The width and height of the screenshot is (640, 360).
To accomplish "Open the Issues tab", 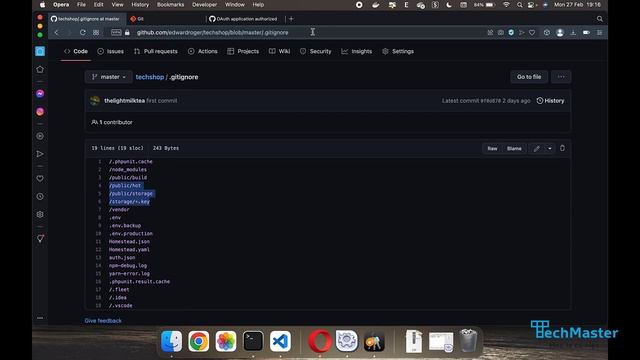I will click(111, 51).
